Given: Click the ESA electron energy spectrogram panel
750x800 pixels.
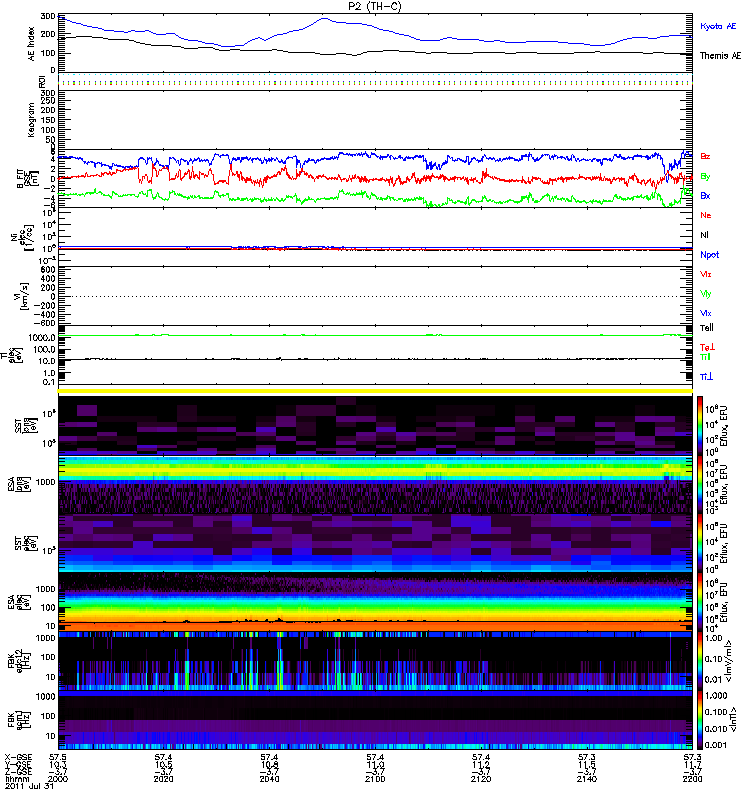Looking at the screenshot, I should tap(375, 603).
